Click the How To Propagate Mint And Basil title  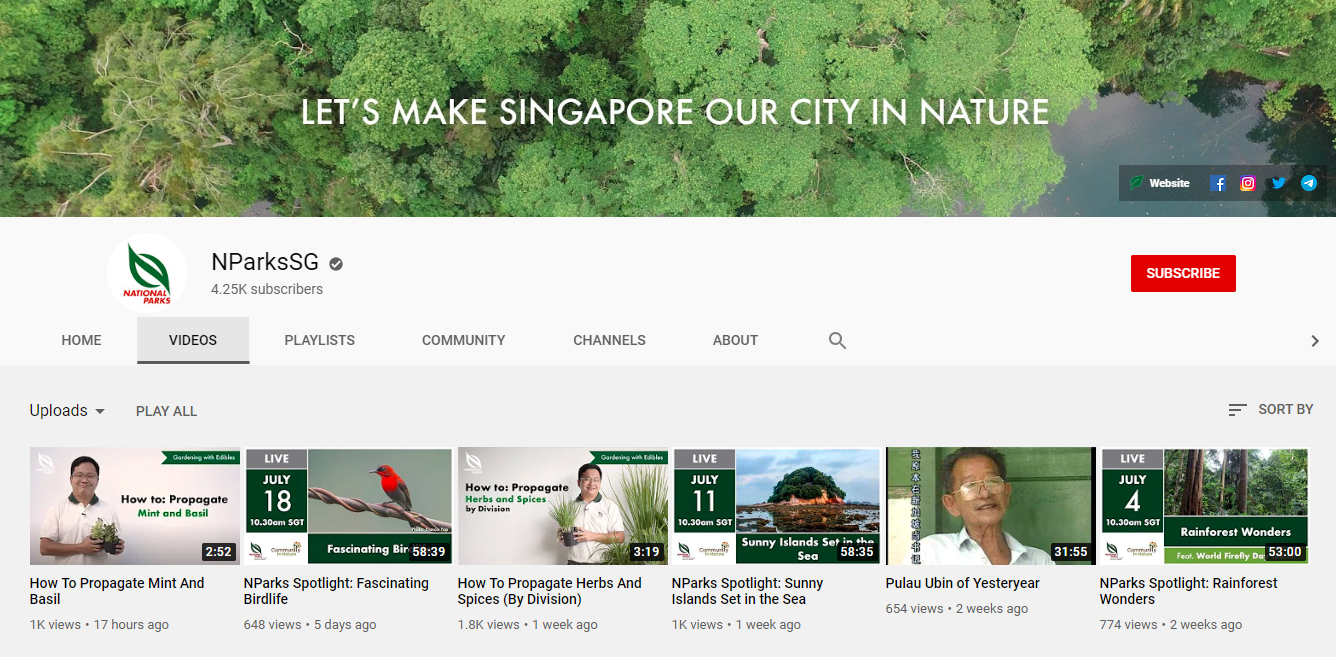[116, 591]
